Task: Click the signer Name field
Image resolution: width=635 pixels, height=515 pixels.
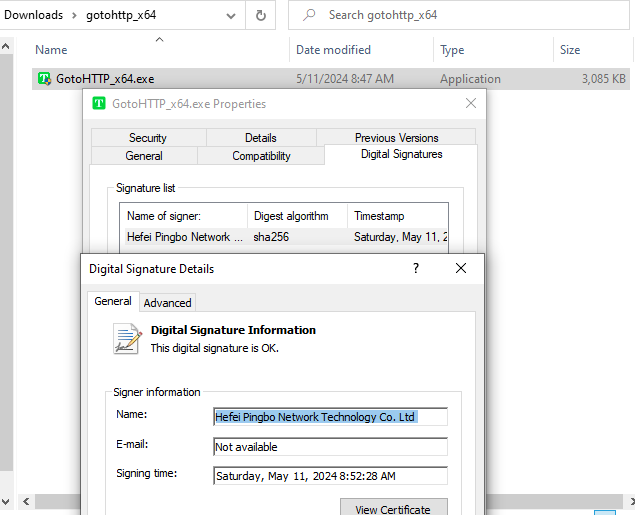Action: click(x=330, y=417)
